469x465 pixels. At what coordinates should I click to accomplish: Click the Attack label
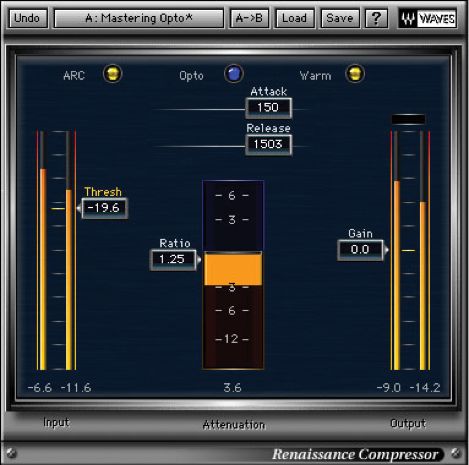click(x=269, y=91)
